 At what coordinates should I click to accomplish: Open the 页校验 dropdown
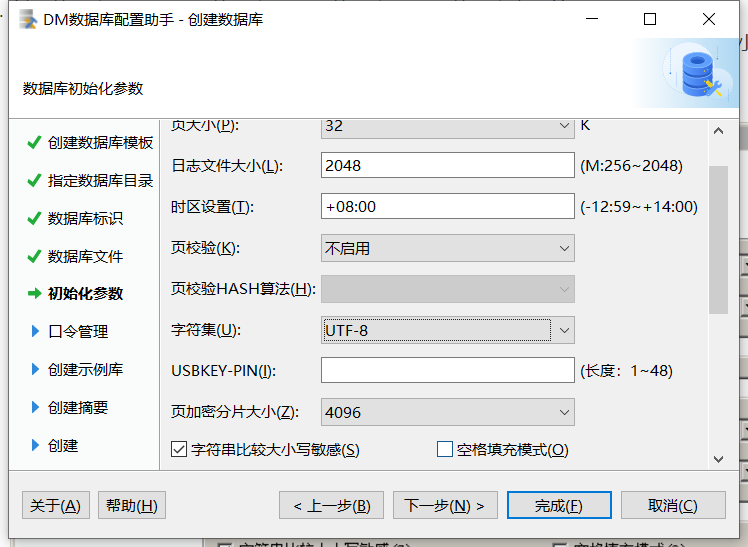click(447, 248)
